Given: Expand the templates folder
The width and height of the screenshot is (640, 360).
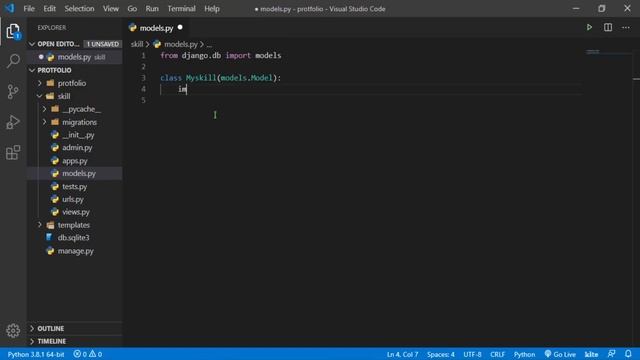Looking at the screenshot, I should [x=40, y=225].
